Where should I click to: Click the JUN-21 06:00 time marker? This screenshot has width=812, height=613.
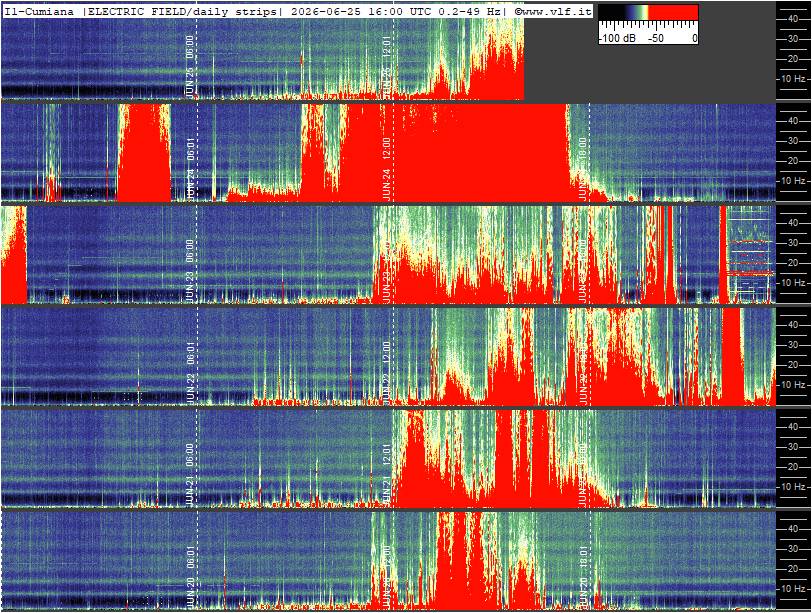click(190, 475)
